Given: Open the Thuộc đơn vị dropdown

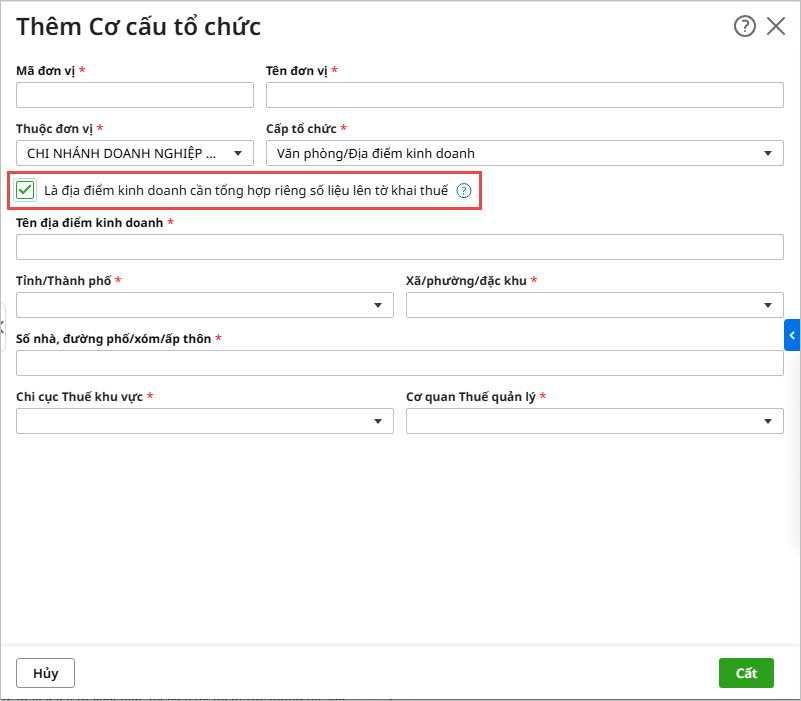Looking at the screenshot, I should pos(238,153).
